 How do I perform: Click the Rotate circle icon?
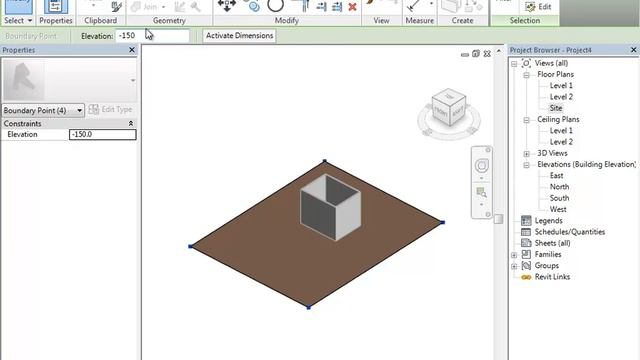click(276, 5)
